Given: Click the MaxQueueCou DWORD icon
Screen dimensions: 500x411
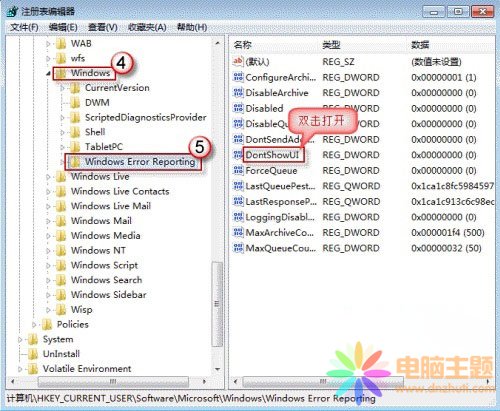Looking at the screenshot, I should point(238,248).
